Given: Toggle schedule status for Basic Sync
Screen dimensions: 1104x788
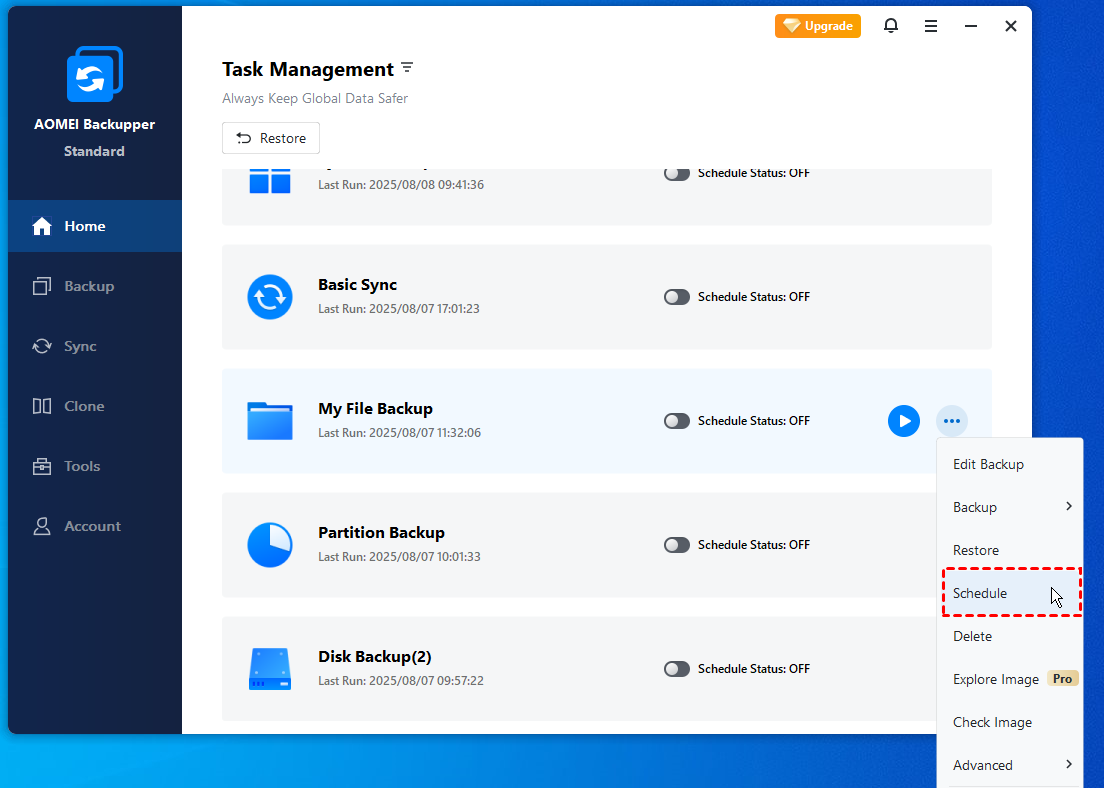Looking at the screenshot, I should [x=677, y=297].
